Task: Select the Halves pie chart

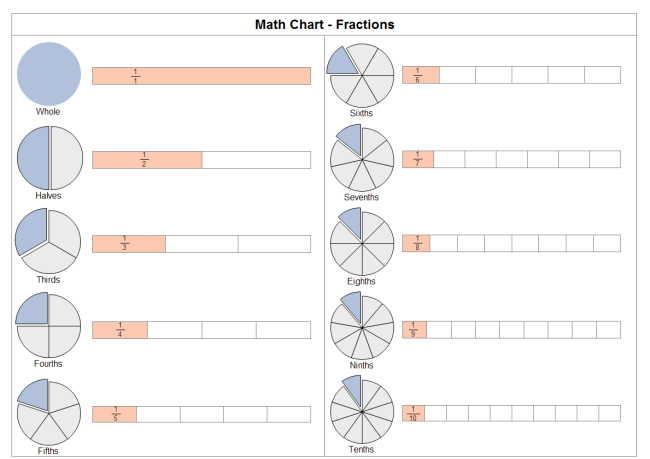Action: (48, 158)
